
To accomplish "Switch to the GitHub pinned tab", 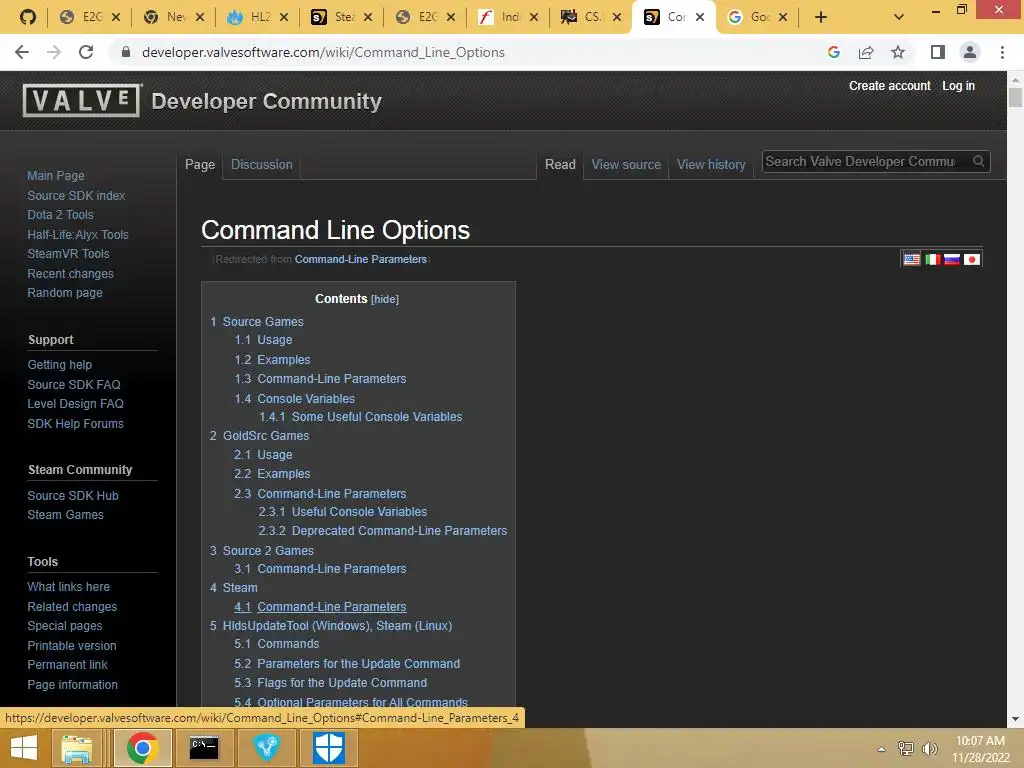I will click(x=27, y=17).
